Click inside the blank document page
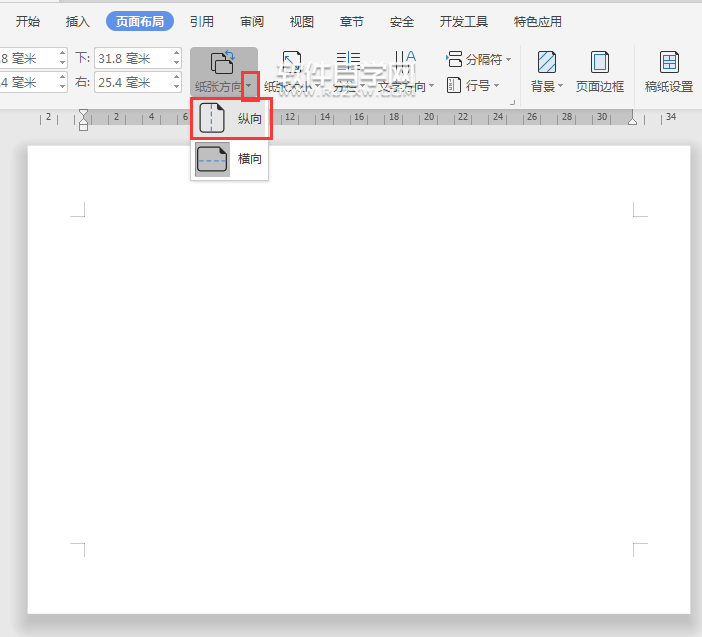Screen dimensions: 702x637 click(x=359, y=380)
